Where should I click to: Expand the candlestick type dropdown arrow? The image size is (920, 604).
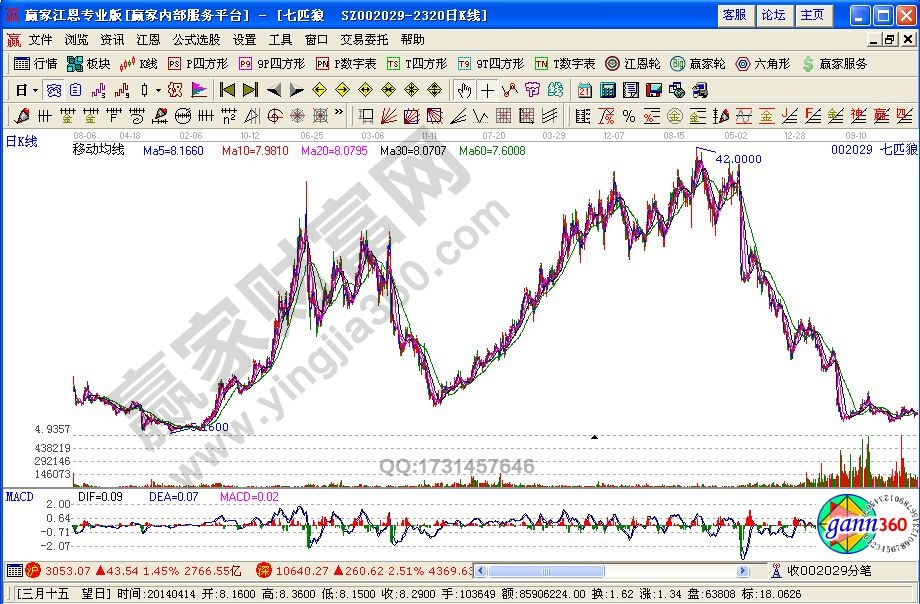pyautogui.click(x=158, y=89)
